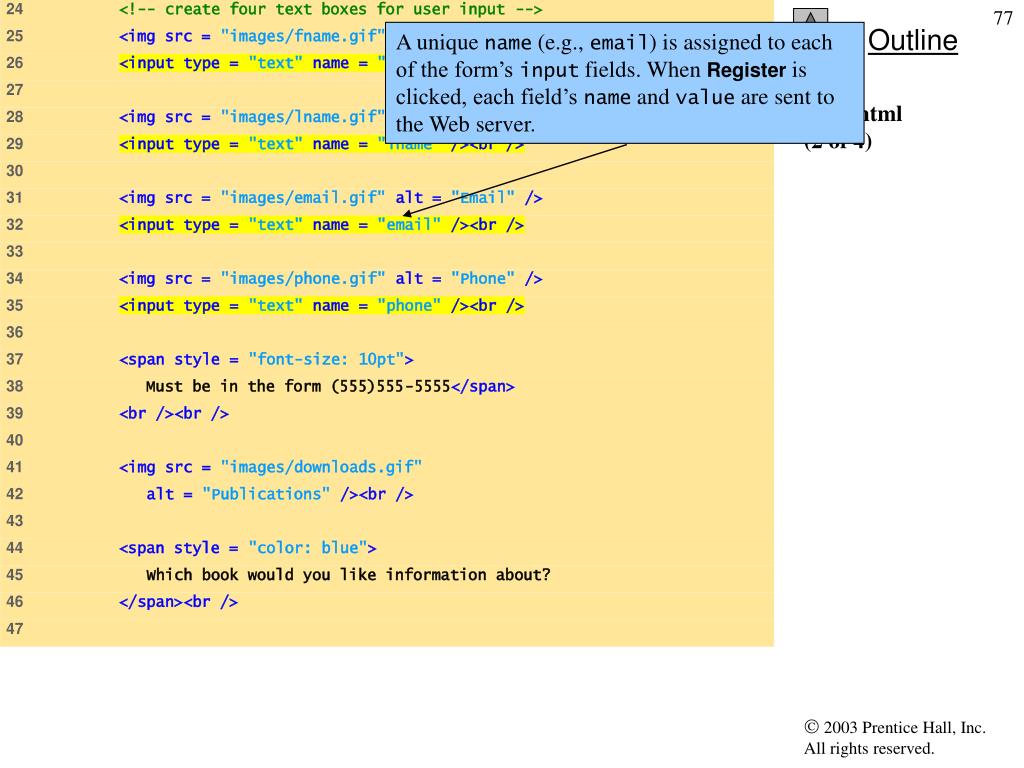Click line number 40

(14, 440)
